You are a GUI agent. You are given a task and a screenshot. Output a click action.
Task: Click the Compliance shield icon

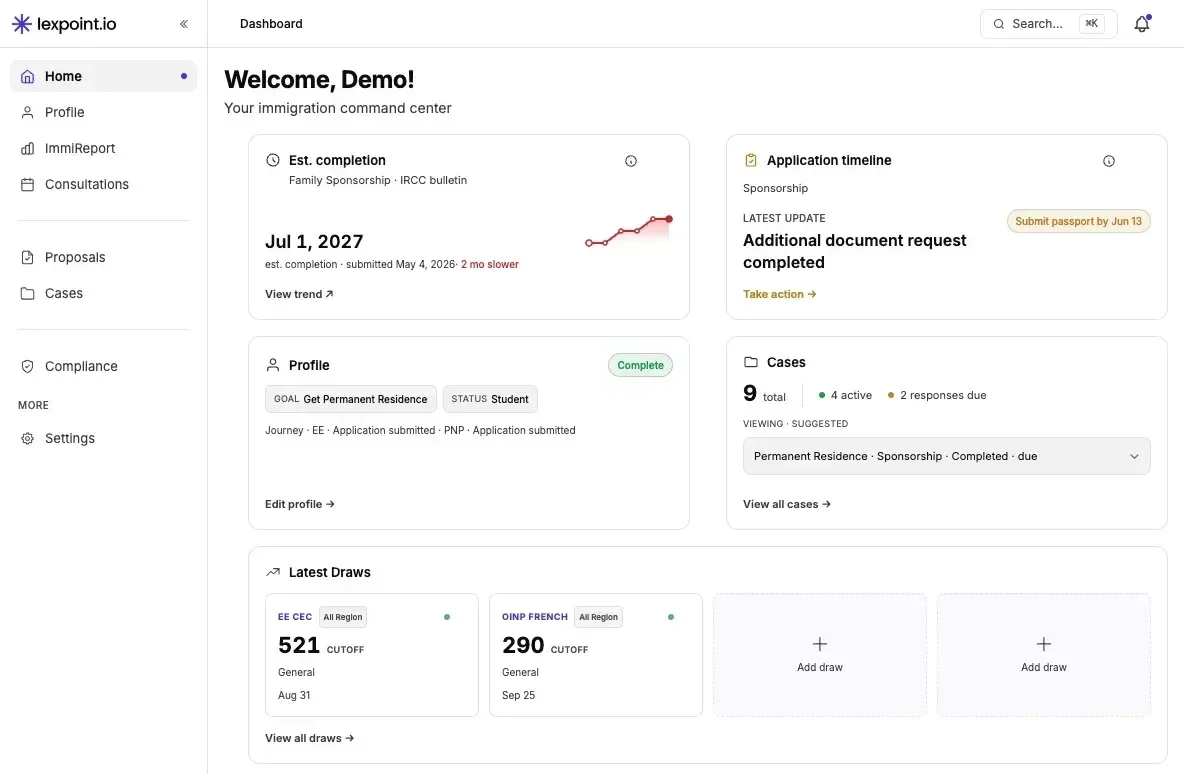coord(27,366)
